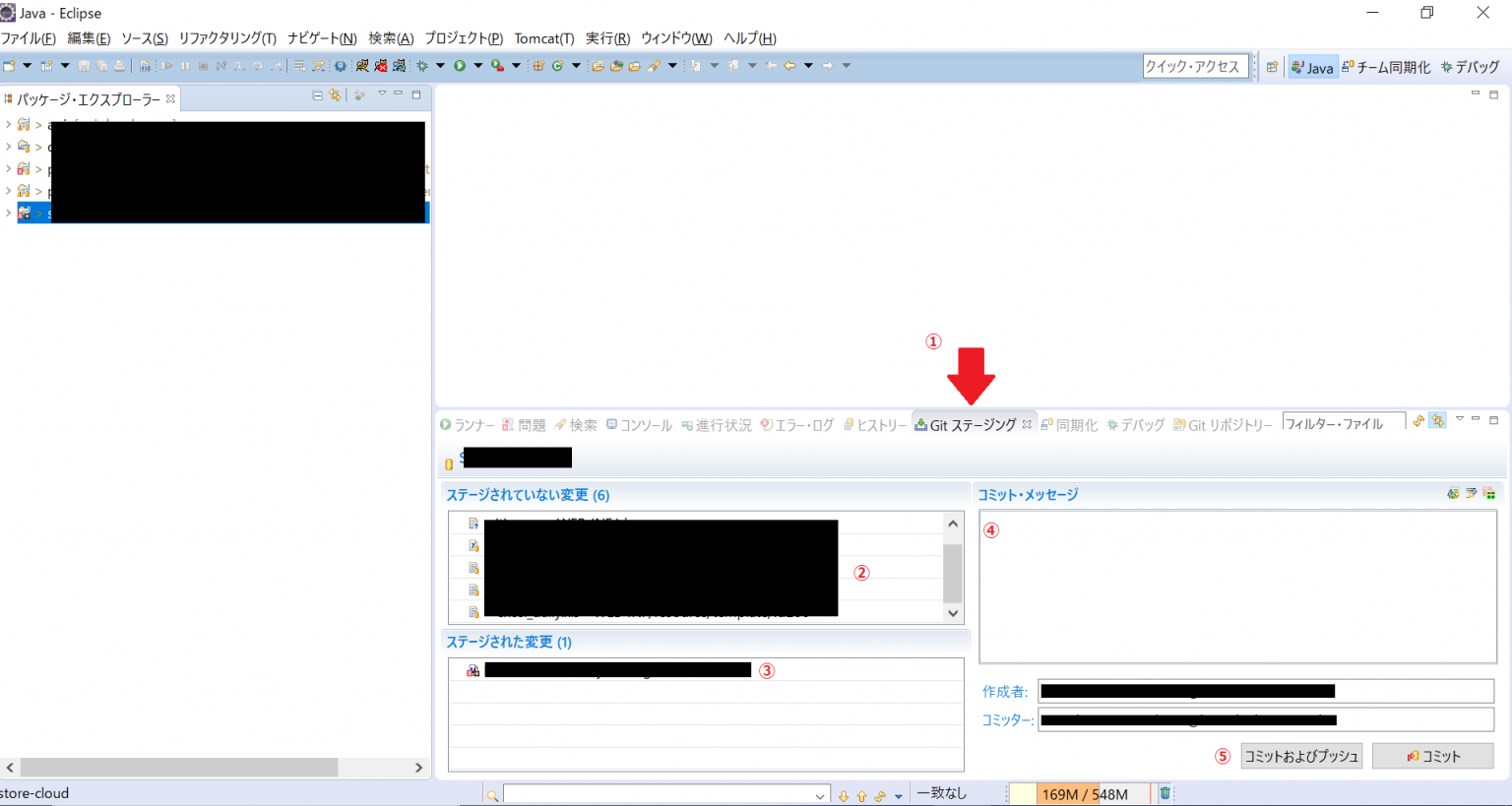Click the コミットおよびプッシュ button
This screenshot has width=1512, height=806.
pos(1300,755)
